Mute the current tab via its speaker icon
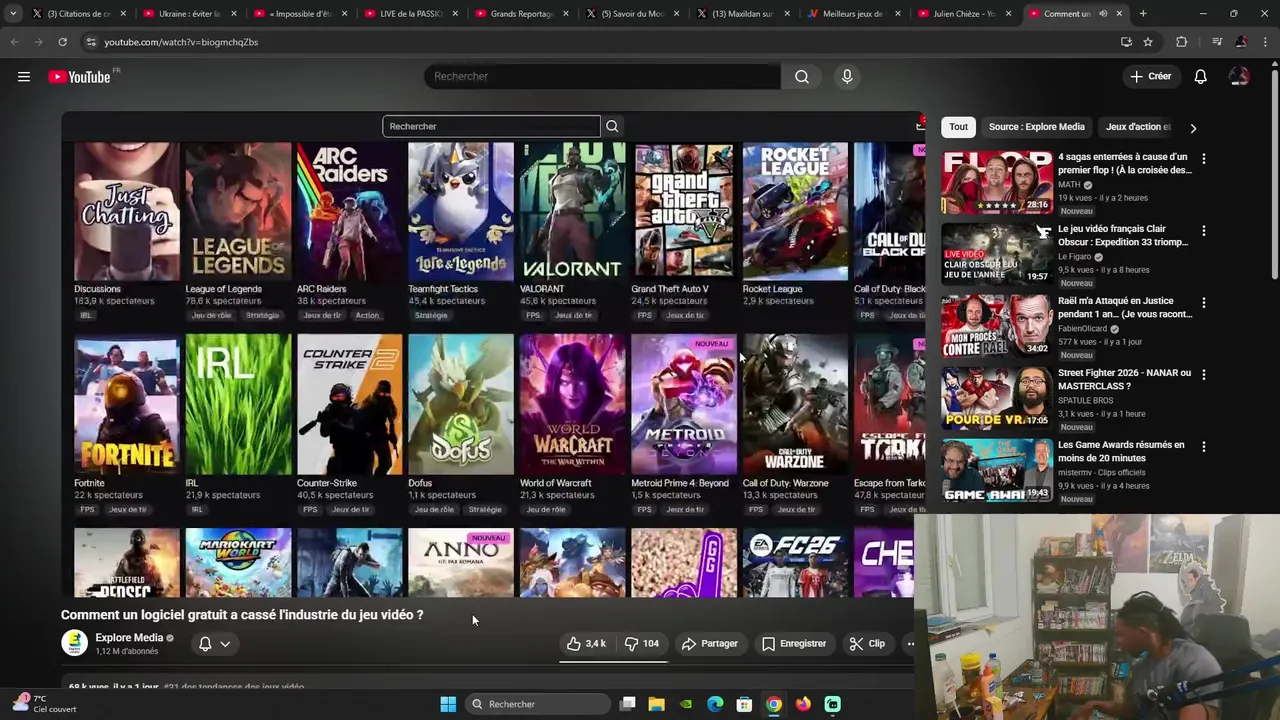The height and width of the screenshot is (720, 1280). (1103, 14)
